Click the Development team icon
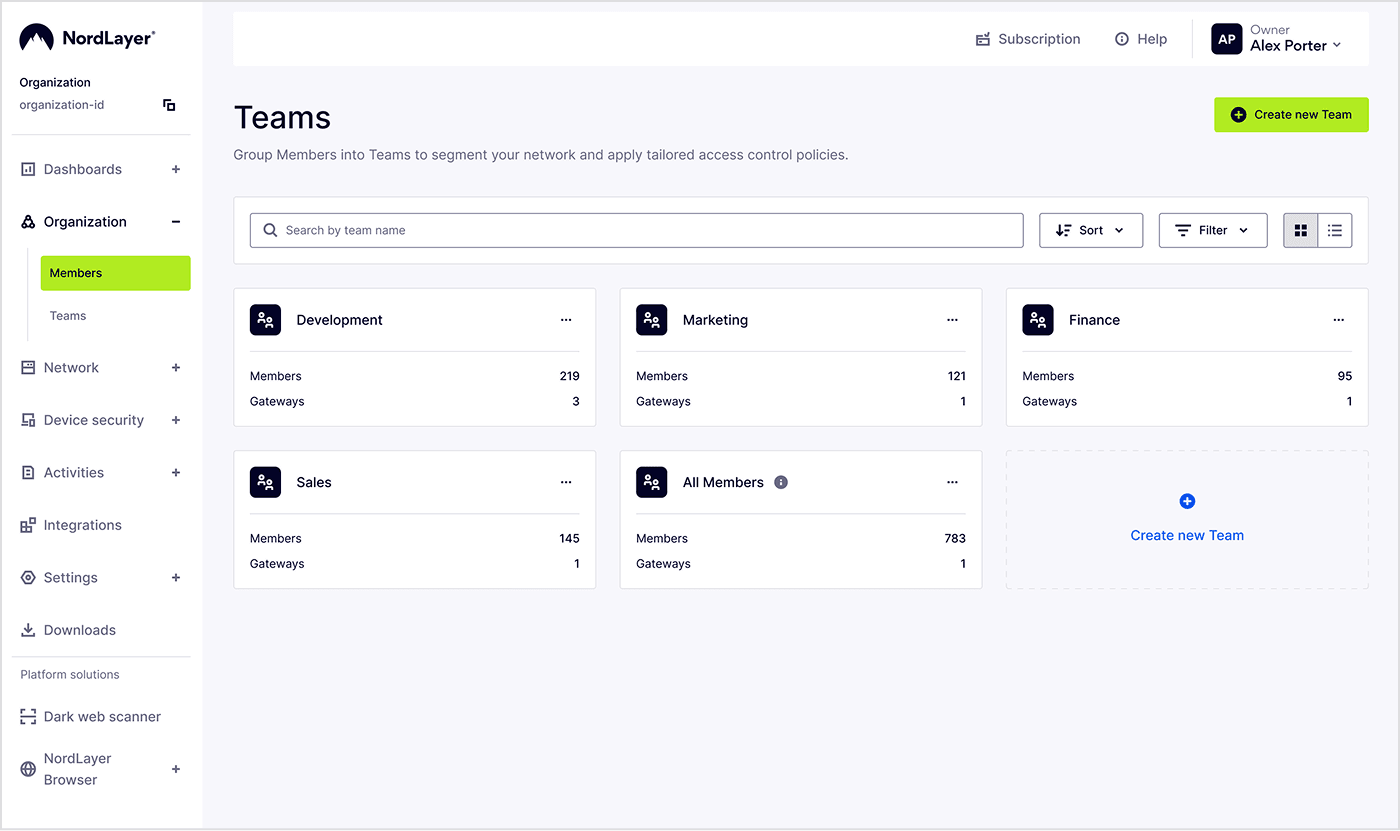This screenshot has width=1400, height=831. [x=265, y=320]
